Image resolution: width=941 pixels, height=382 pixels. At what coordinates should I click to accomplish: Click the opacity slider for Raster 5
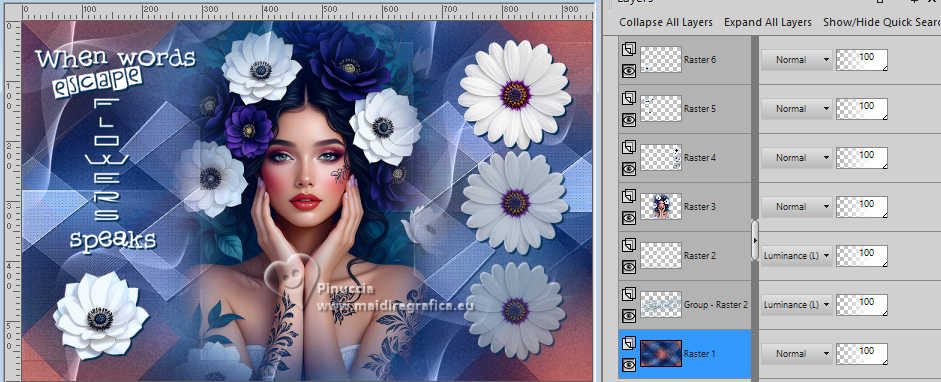tap(862, 109)
